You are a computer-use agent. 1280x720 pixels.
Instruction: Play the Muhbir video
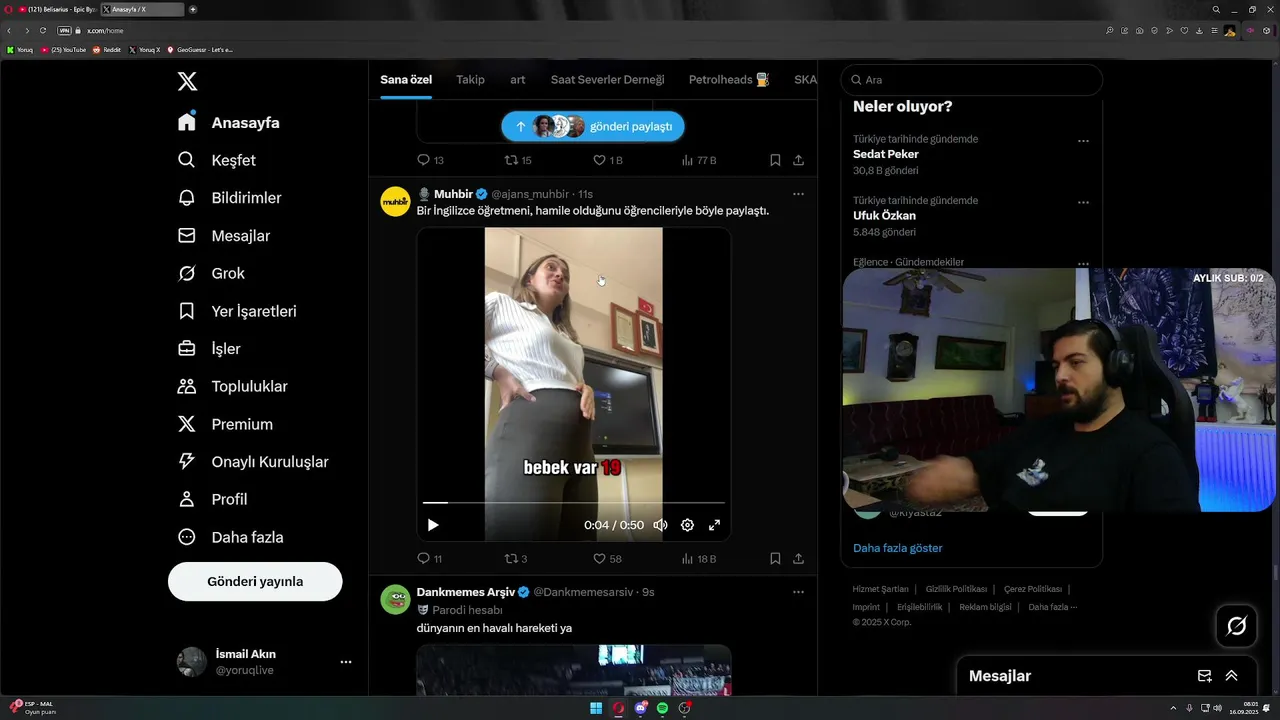pos(433,525)
